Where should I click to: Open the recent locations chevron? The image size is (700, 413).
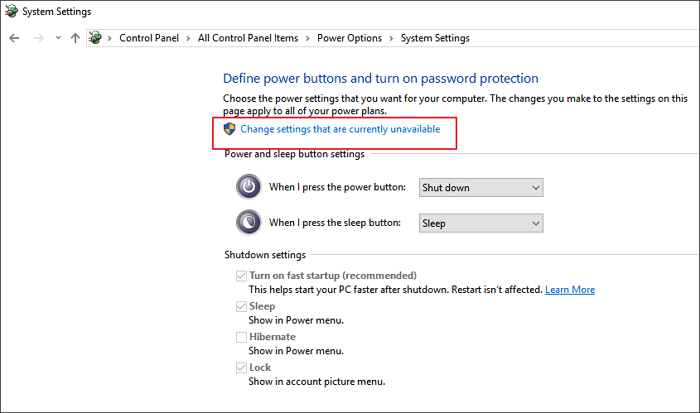coord(56,39)
